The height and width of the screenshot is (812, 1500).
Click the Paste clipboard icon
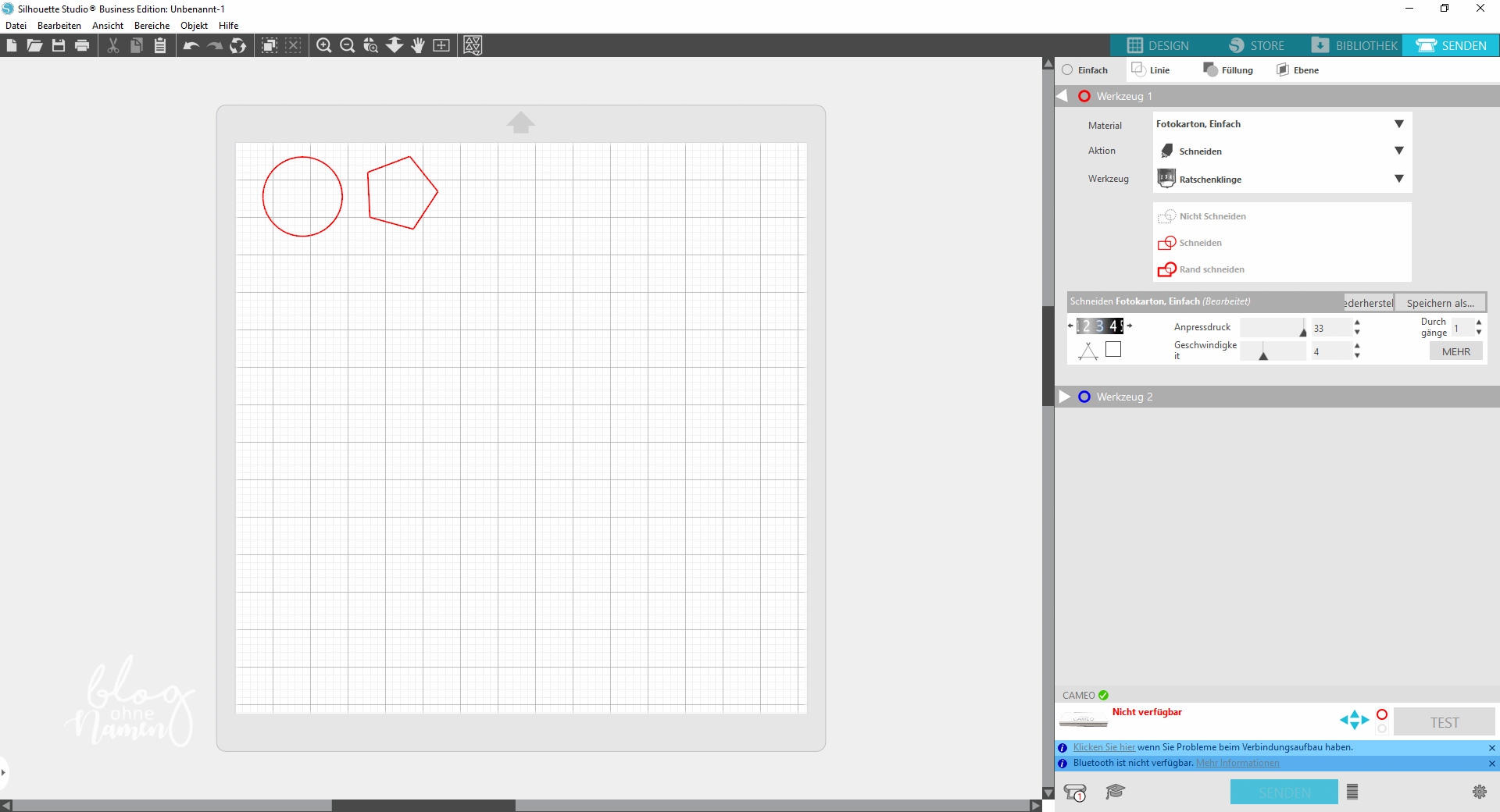(x=160, y=45)
